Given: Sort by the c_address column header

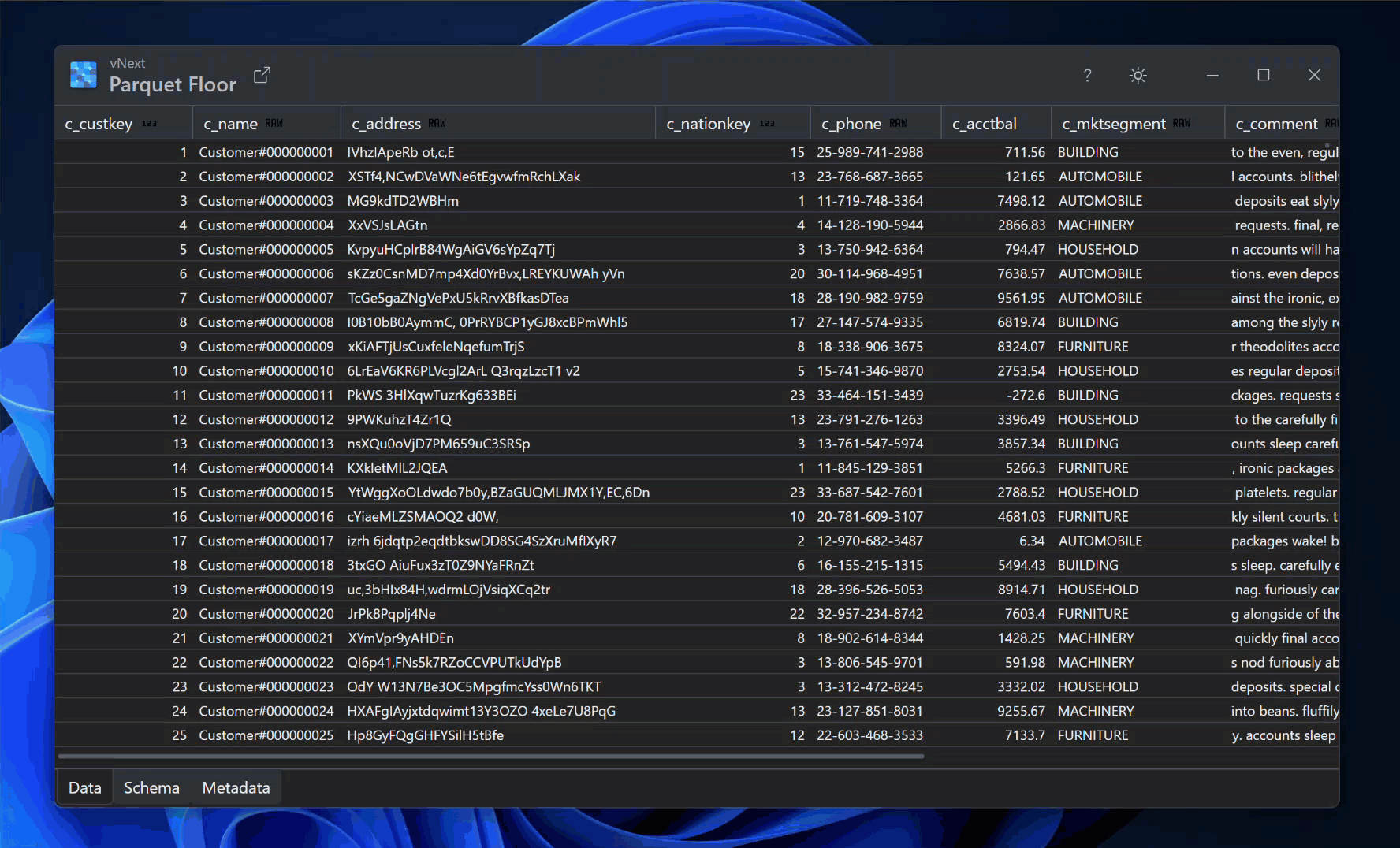Looking at the screenshot, I should (386, 124).
